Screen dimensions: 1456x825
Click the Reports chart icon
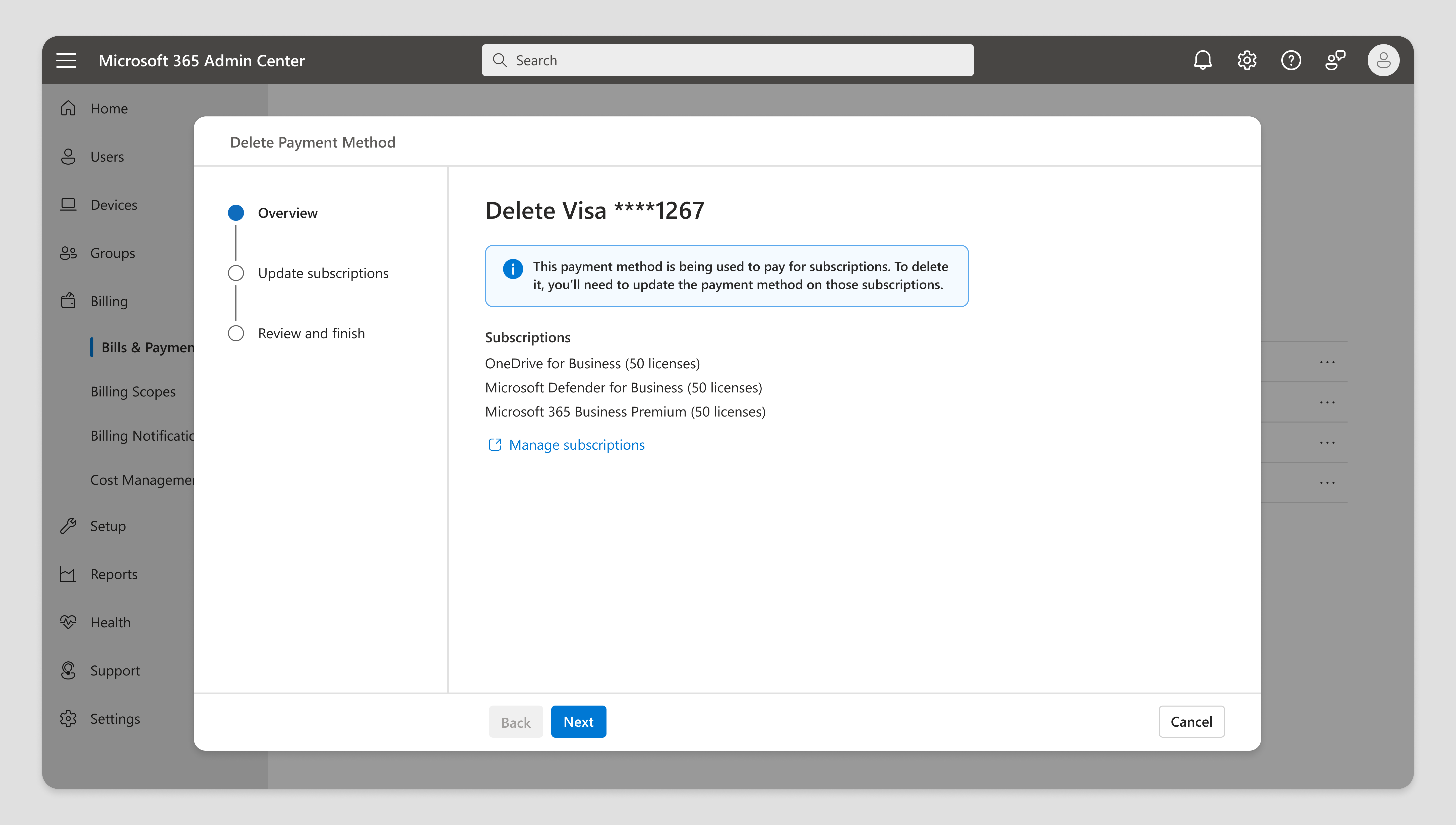click(68, 574)
